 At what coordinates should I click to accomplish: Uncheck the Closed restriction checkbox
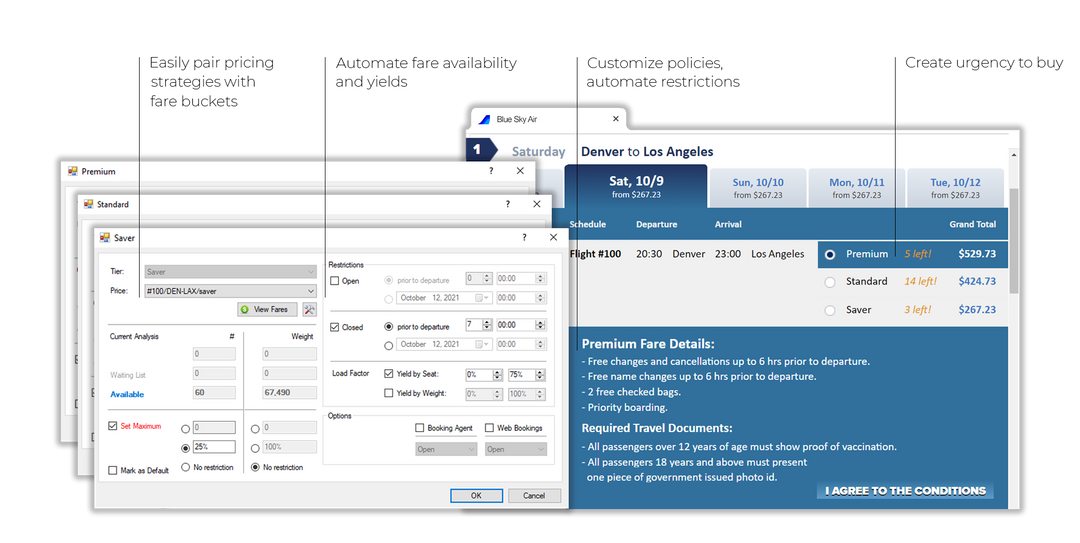(335, 327)
